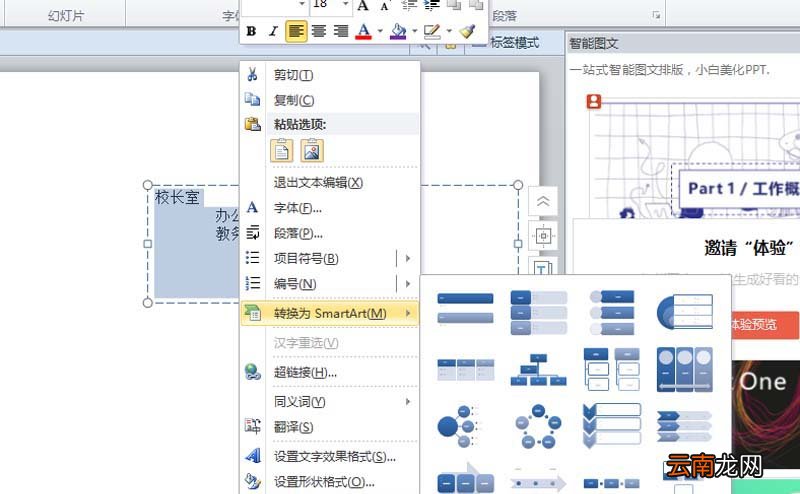Image resolution: width=800 pixels, height=494 pixels.
Task: Select the three-panel picture list SmartArt
Action: [685, 369]
